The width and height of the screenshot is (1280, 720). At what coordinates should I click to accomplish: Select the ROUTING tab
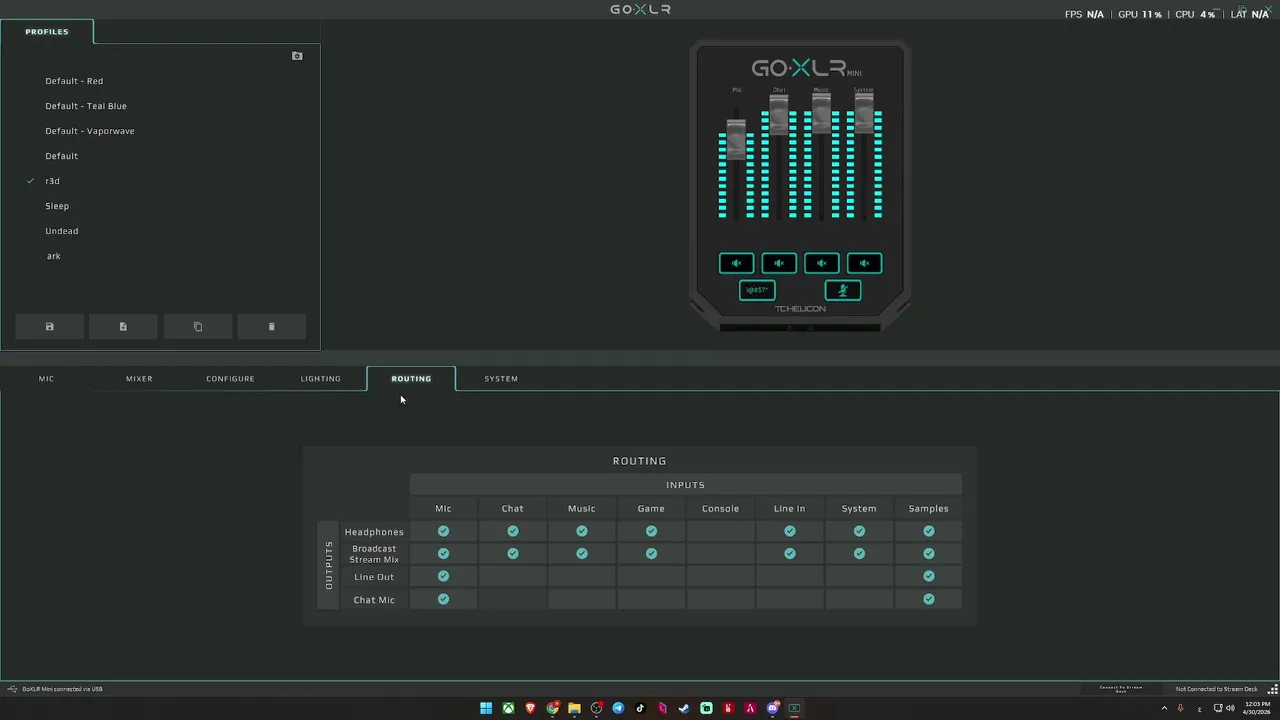[411, 379]
